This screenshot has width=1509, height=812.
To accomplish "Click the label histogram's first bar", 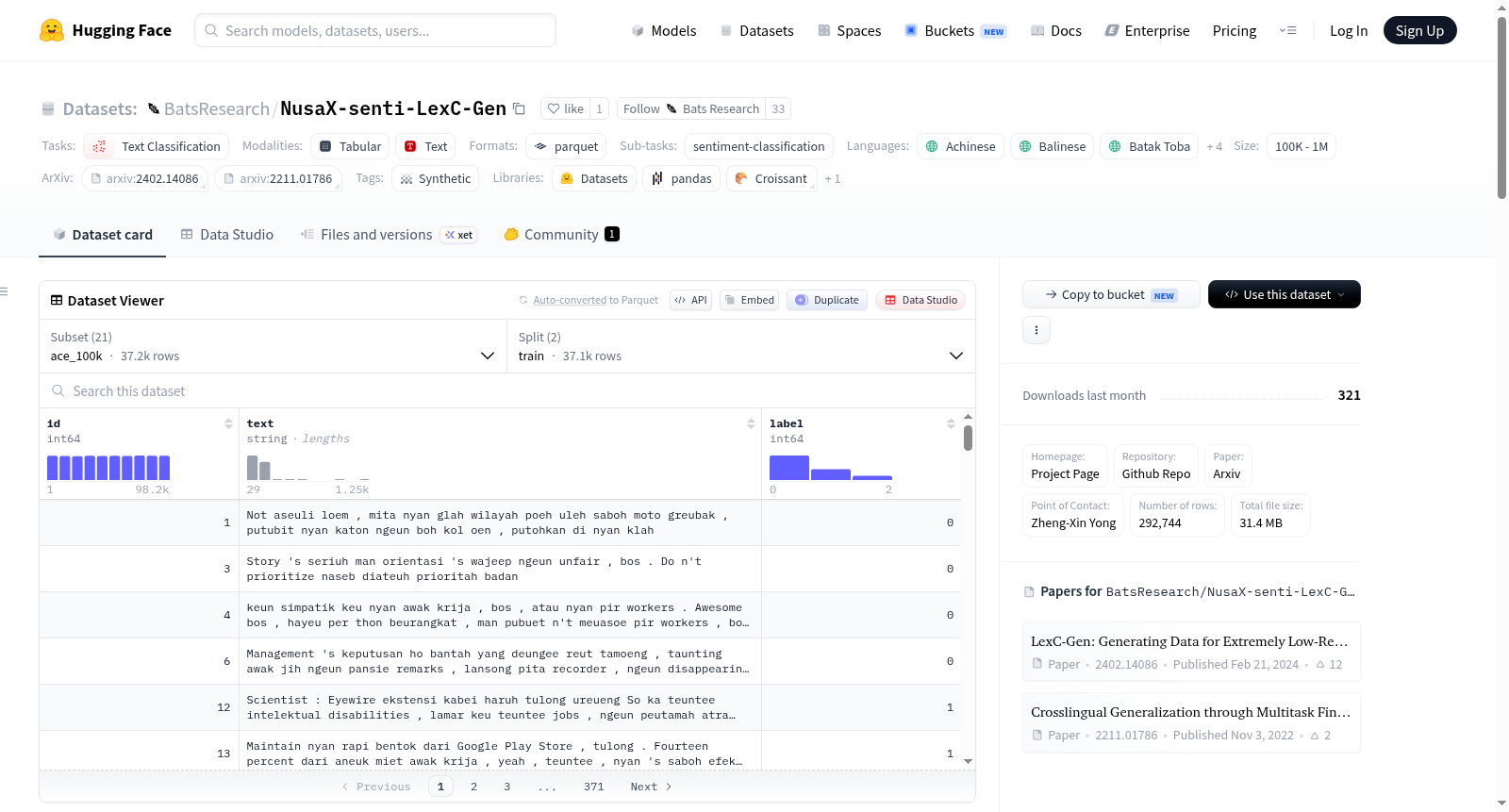I will (789, 468).
